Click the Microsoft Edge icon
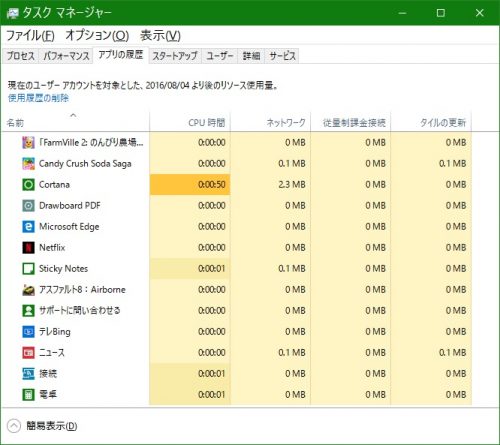The width and height of the screenshot is (500, 445). click(28, 227)
